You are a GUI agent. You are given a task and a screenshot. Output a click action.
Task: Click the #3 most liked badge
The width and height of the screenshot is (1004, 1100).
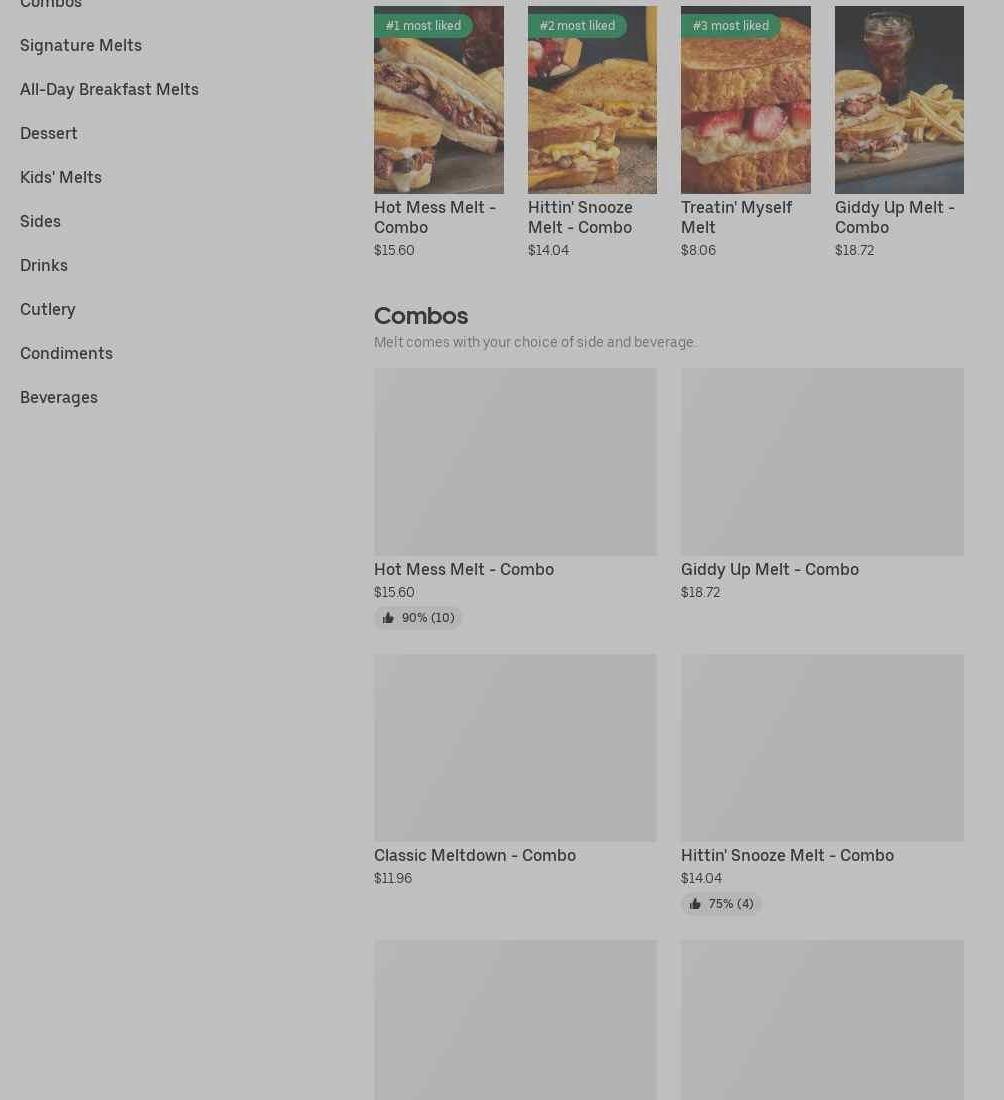point(730,26)
